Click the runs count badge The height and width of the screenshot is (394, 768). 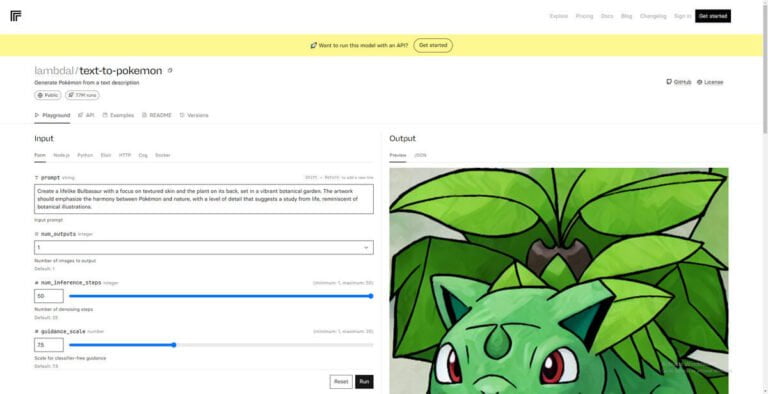click(82, 95)
